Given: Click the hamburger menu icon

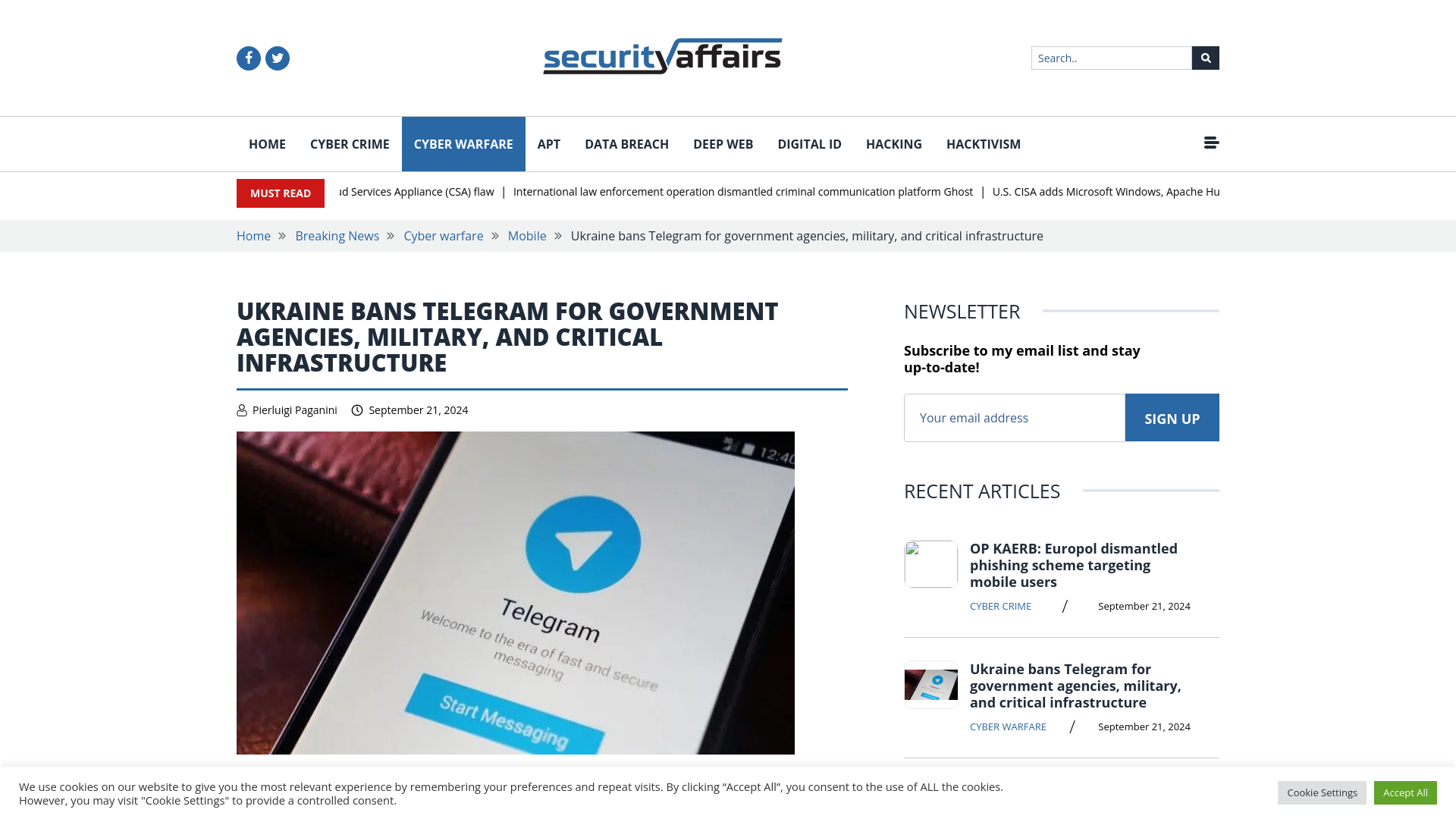Looking at the screenshot, I should [x=1210, y=142].
